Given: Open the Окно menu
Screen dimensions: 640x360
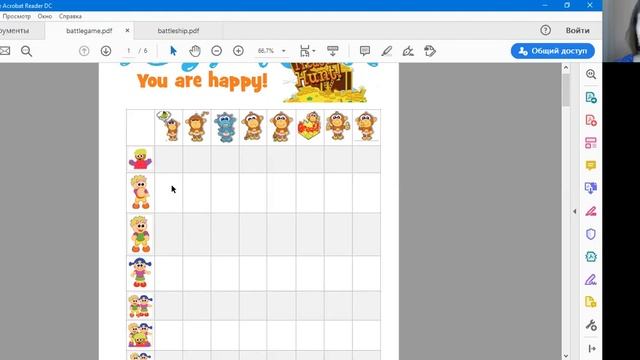Looking at the screenshot, I should click(45, 16).
